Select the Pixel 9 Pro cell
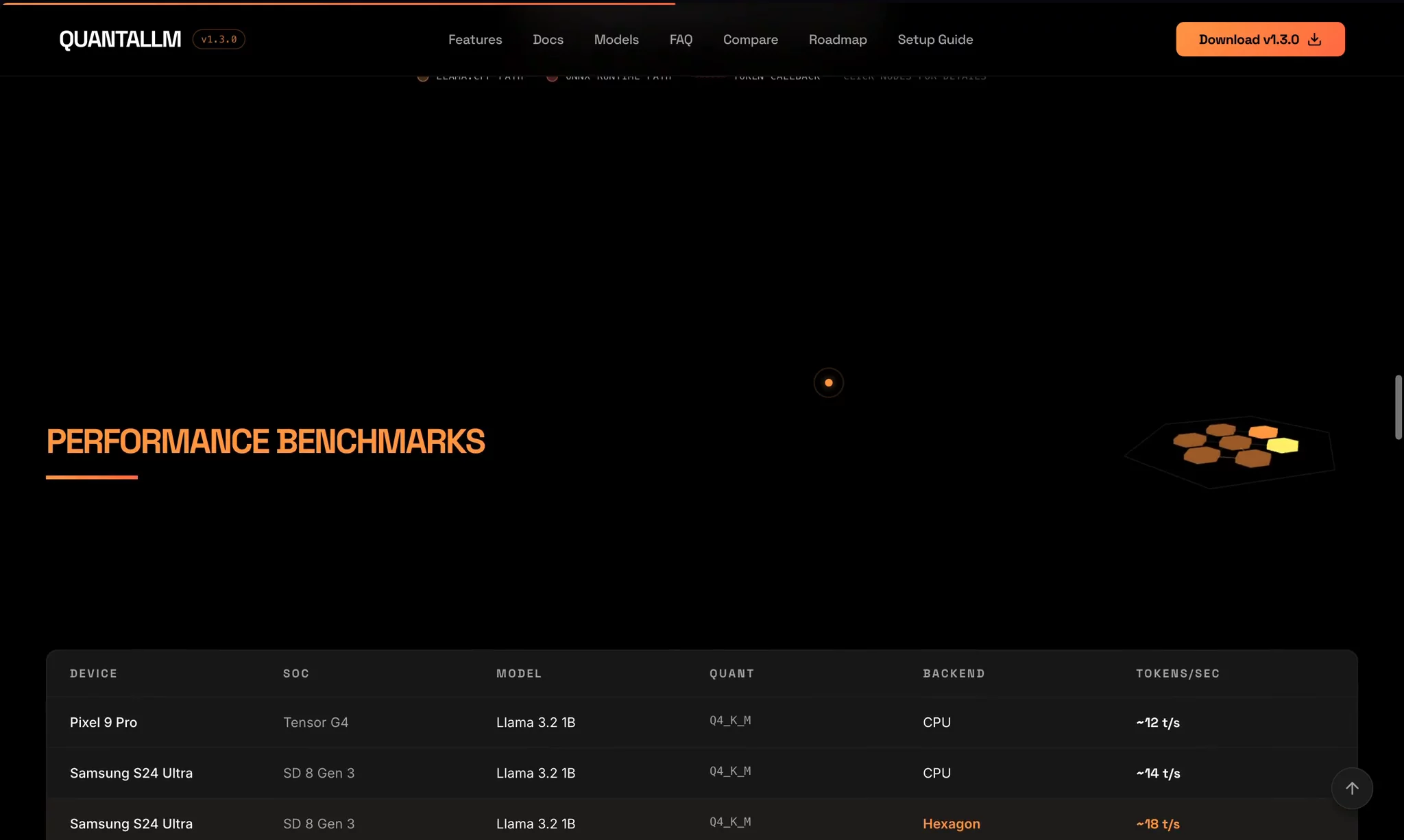 click(x=104, y=722)
